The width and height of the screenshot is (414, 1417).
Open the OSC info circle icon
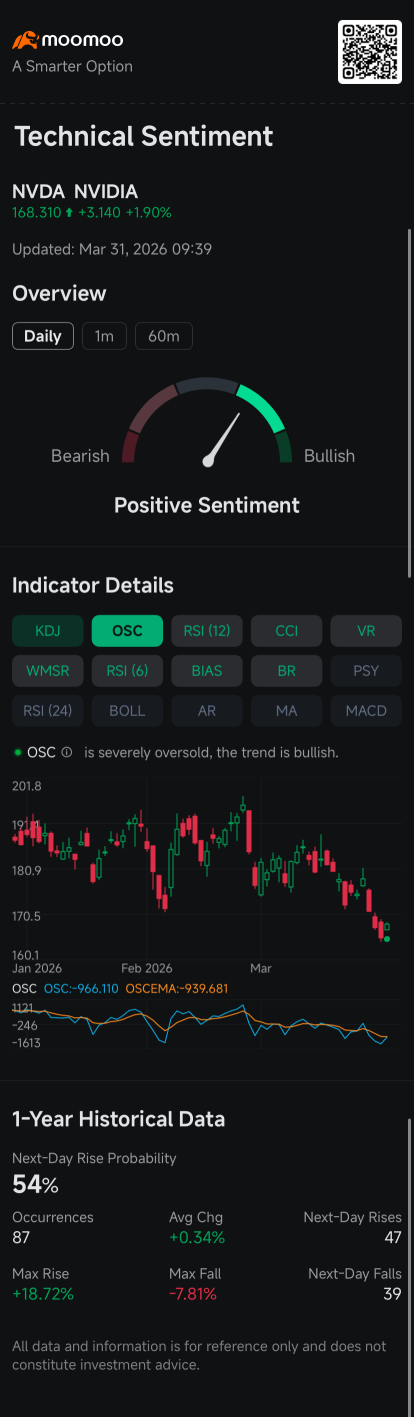coord(66,752)
